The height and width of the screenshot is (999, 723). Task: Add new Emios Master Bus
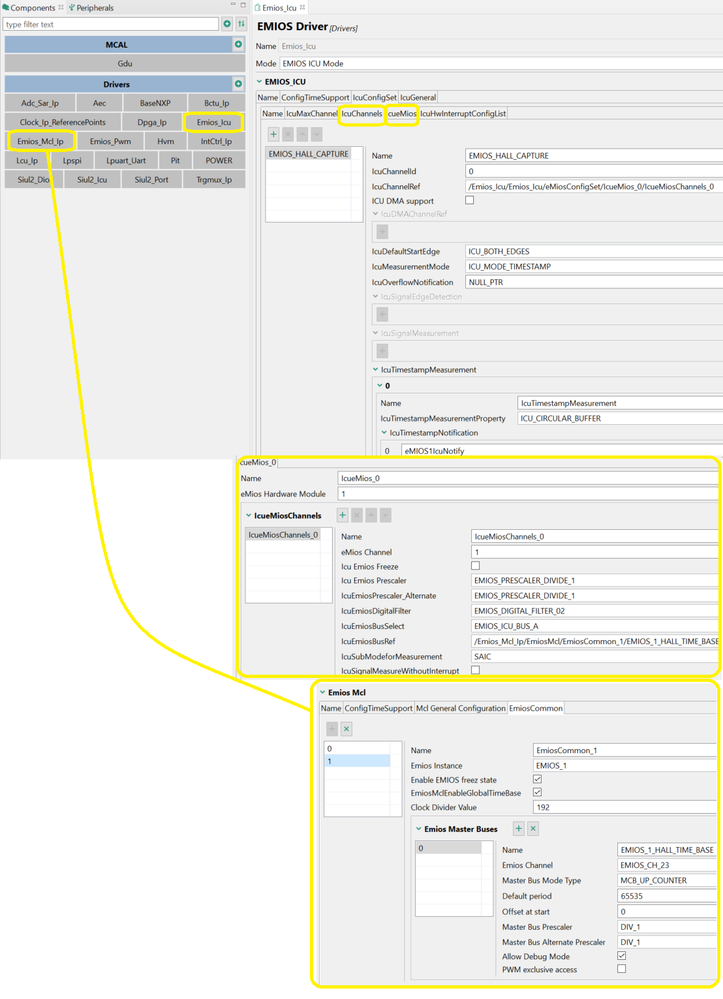pyautogui.click(x=519, y=828)
